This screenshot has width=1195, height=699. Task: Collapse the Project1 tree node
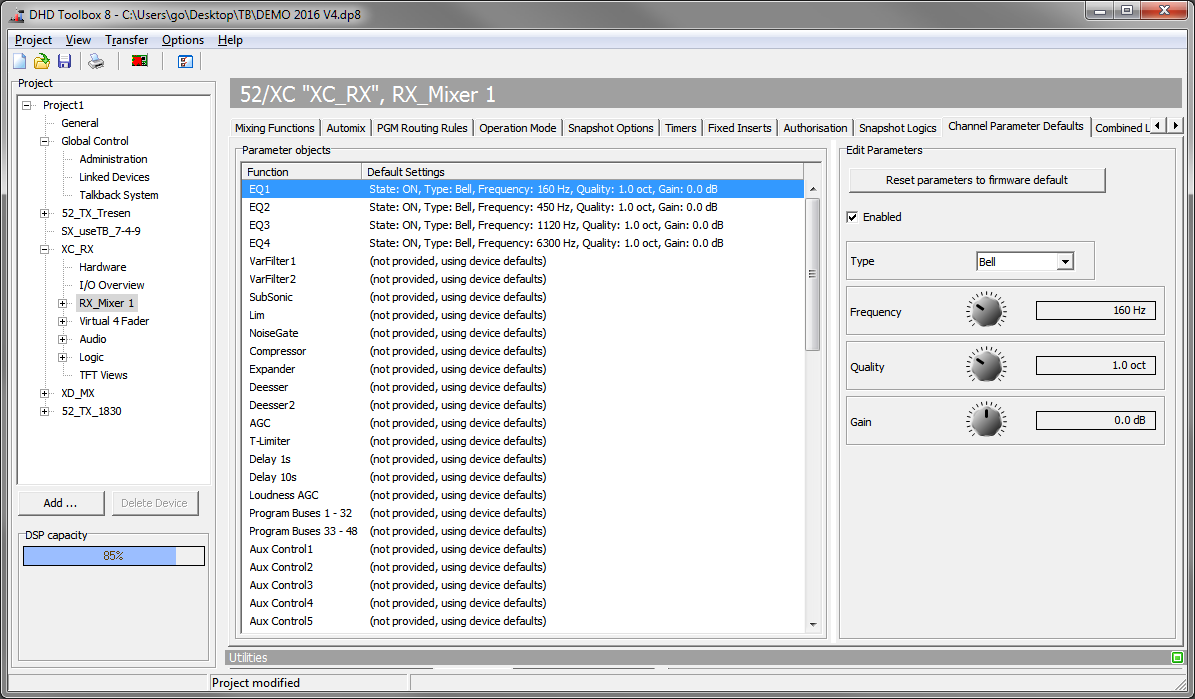point(28,104)
